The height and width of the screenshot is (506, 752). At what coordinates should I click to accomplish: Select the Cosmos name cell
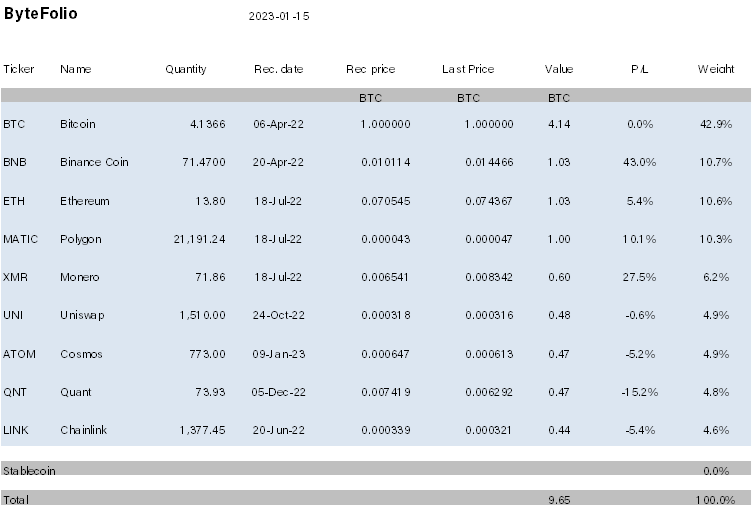tap(81, 354)
